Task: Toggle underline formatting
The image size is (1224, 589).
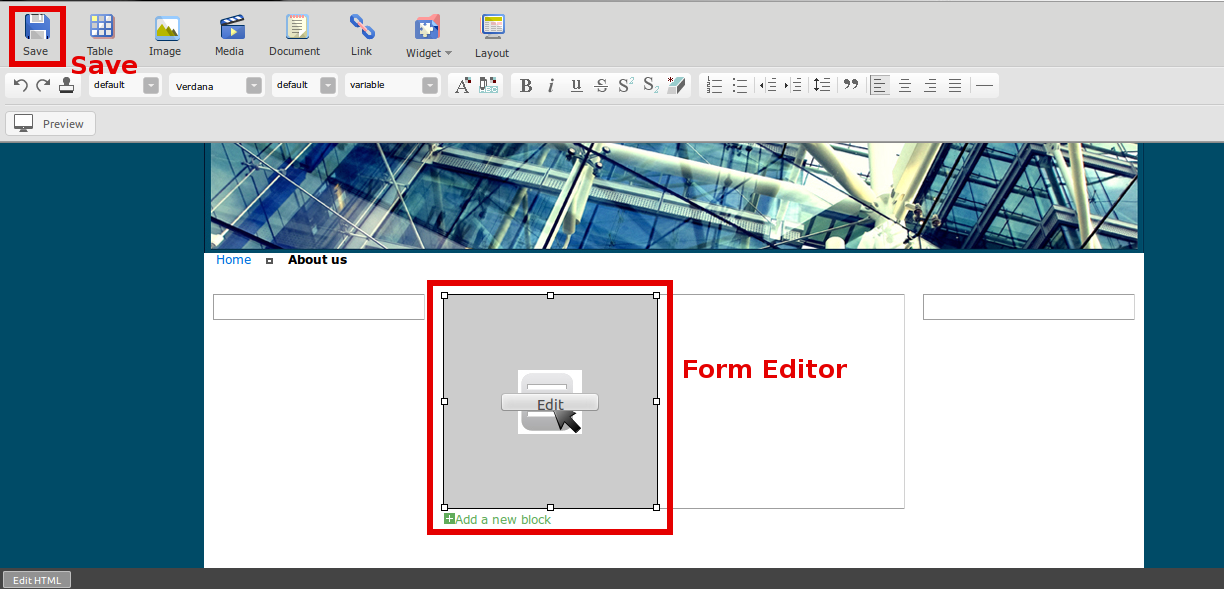Action: (576, 86)
